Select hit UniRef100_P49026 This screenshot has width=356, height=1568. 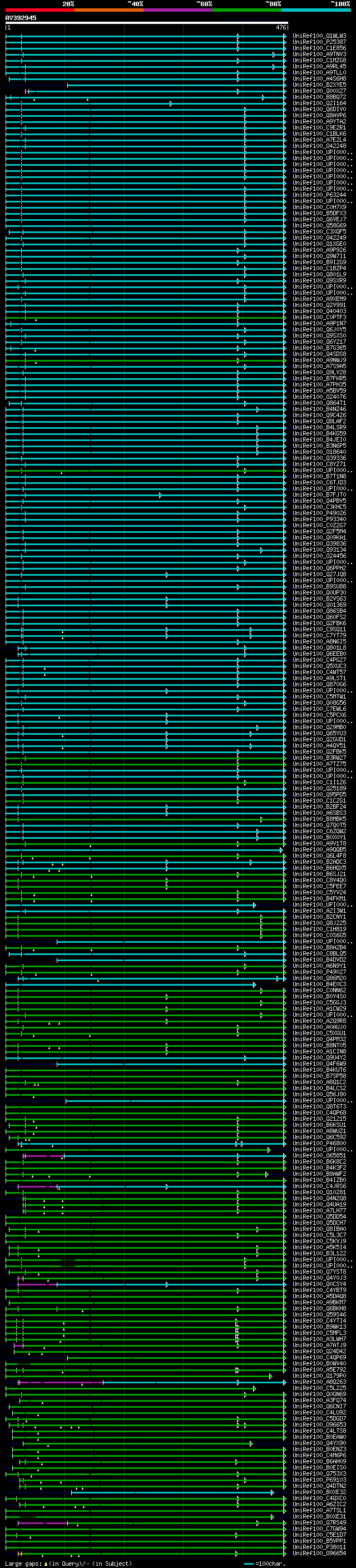tap(319, 513)
